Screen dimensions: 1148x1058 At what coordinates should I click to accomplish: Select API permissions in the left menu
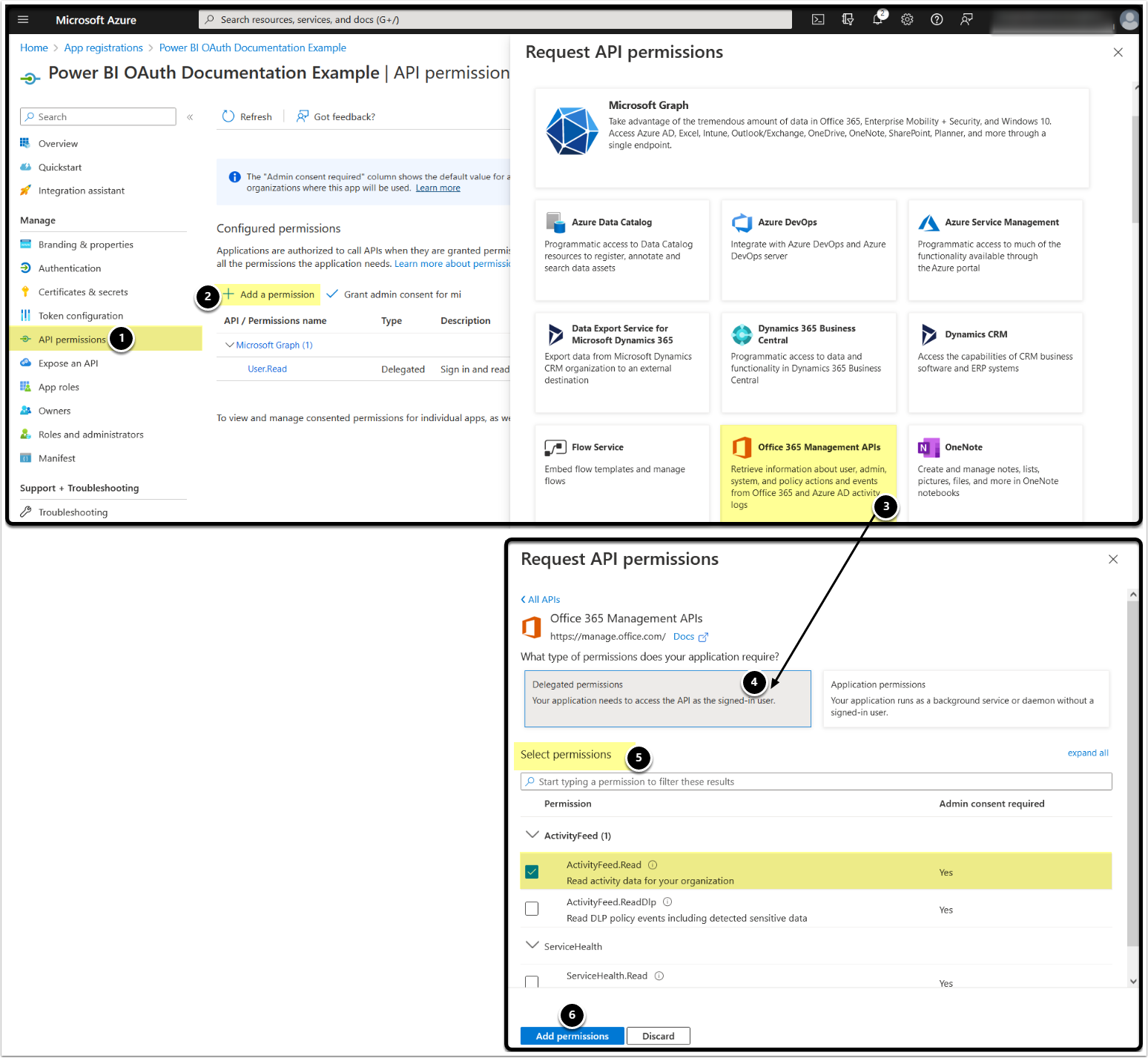(72, 340)
